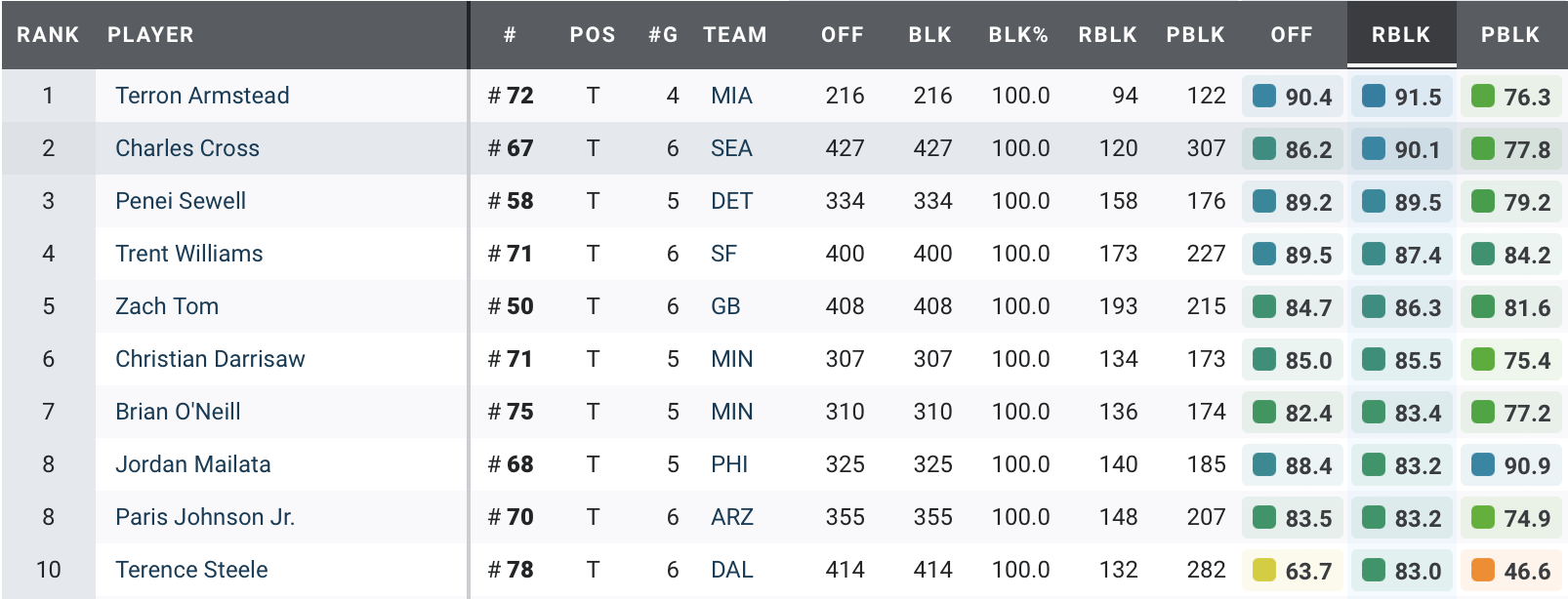Sort by the POS column header
The width and height of the screenshot is (1568, 599).
point(593,35)
